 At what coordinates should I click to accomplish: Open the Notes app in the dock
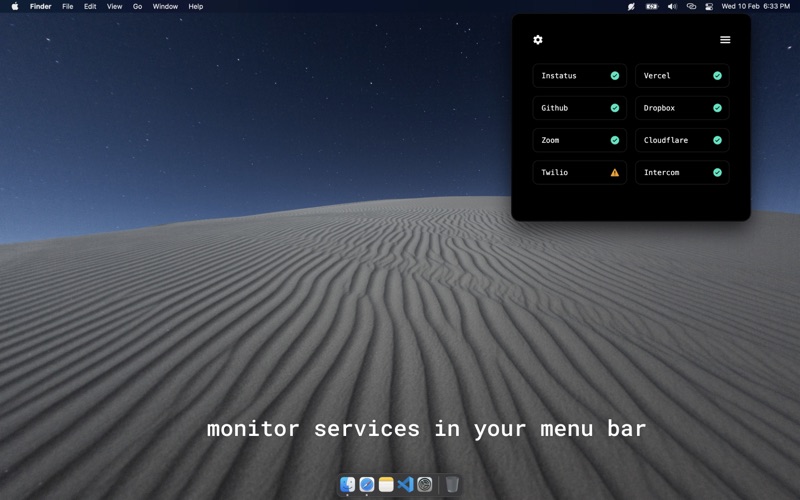[x=386, y=484]
